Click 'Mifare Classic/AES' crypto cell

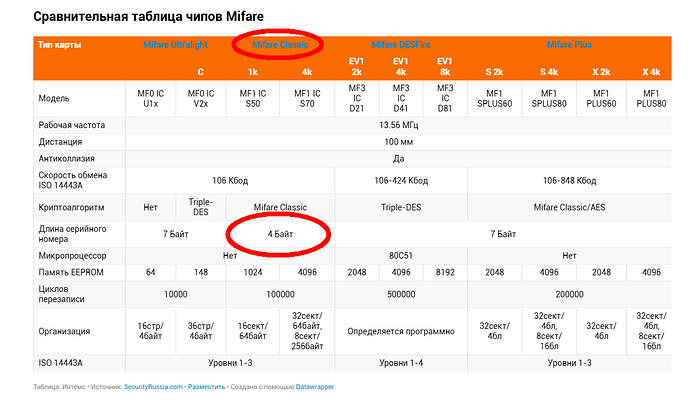(569, 207)
